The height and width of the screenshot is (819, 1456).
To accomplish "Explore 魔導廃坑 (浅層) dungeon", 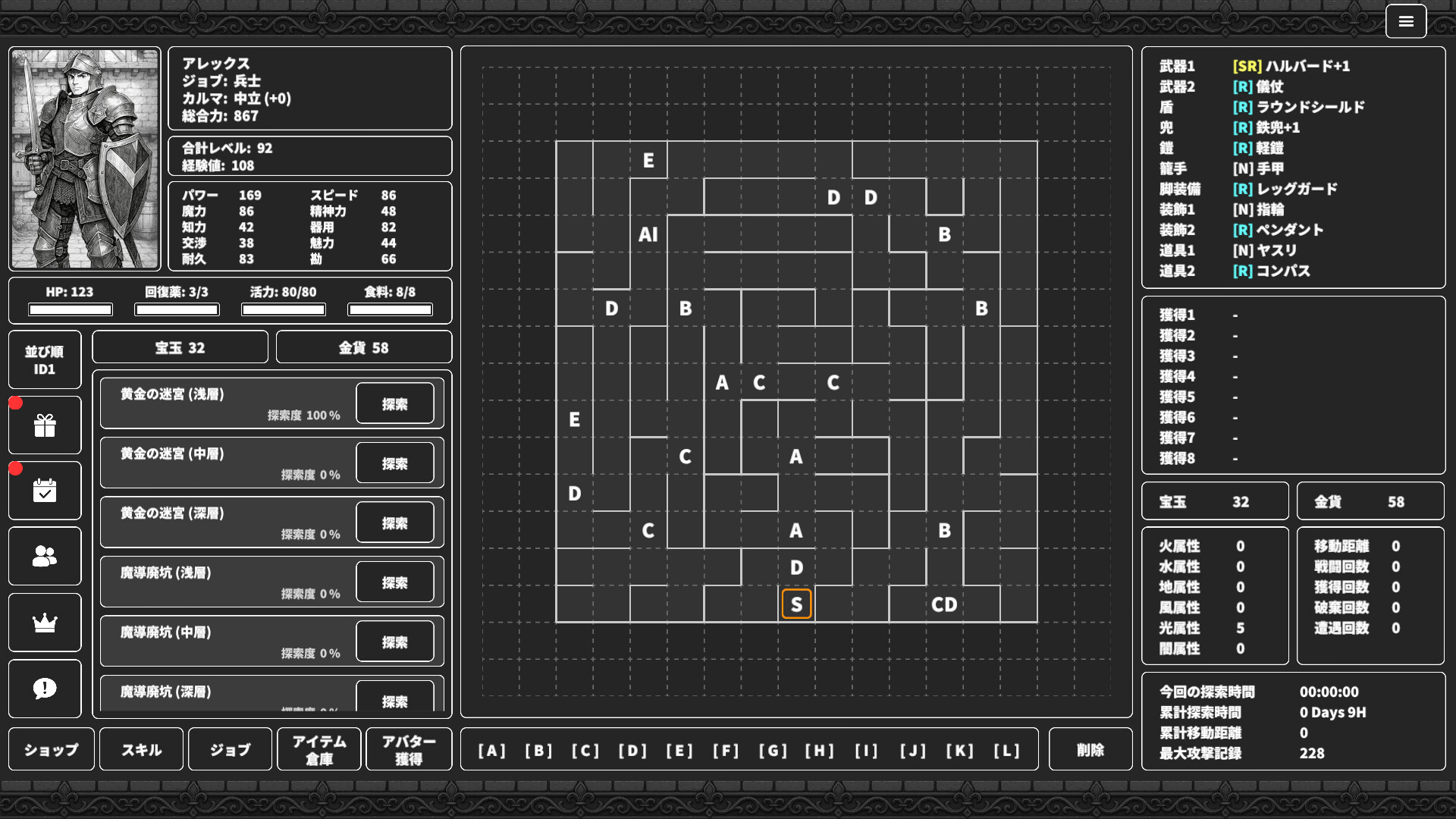I will (x=395, y=582).
